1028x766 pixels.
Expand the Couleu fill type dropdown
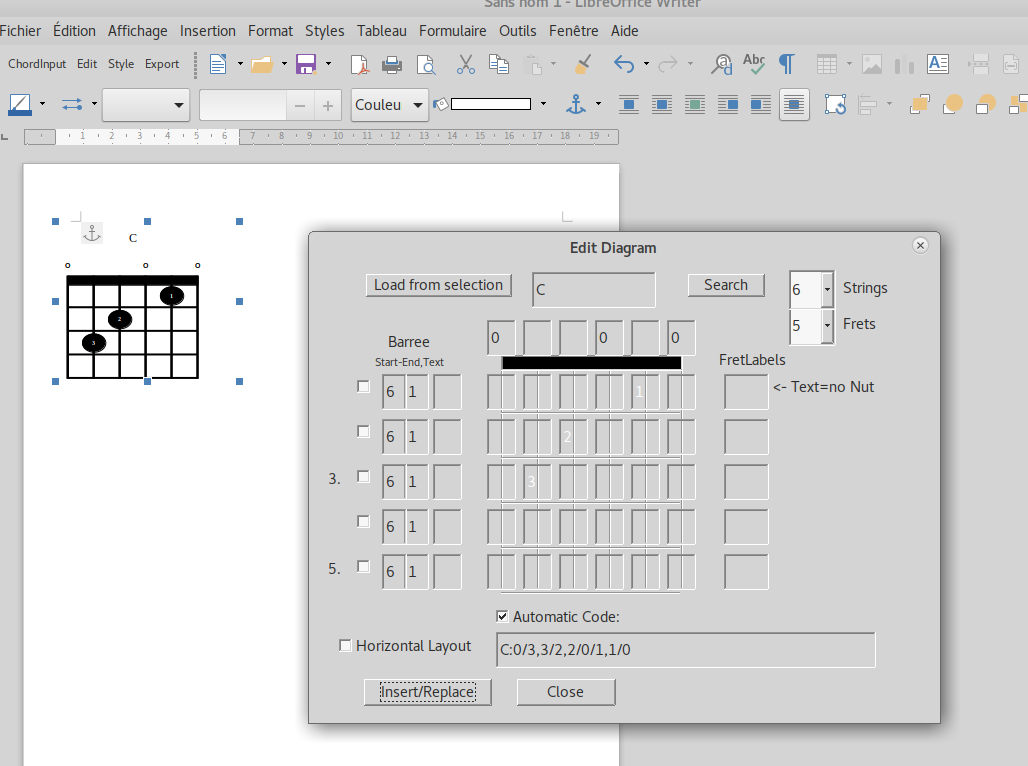pos(416,105)
